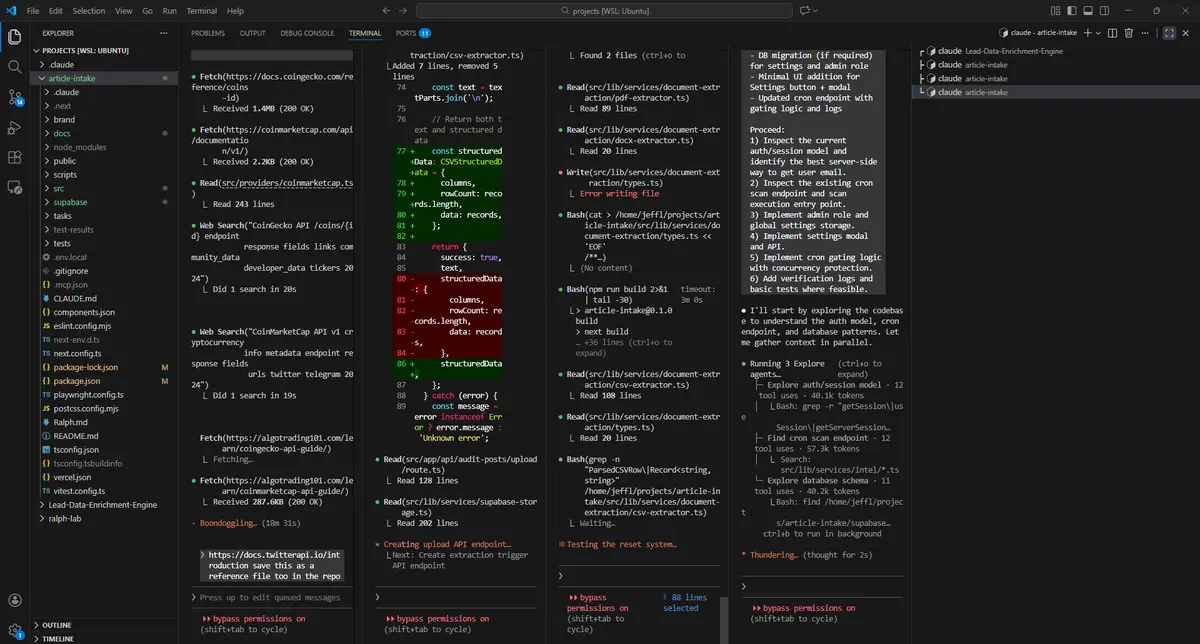This screenshot has height=644, width=1200.
Task: Open Source Control view with 14 badge
Action: coord(15,97)
